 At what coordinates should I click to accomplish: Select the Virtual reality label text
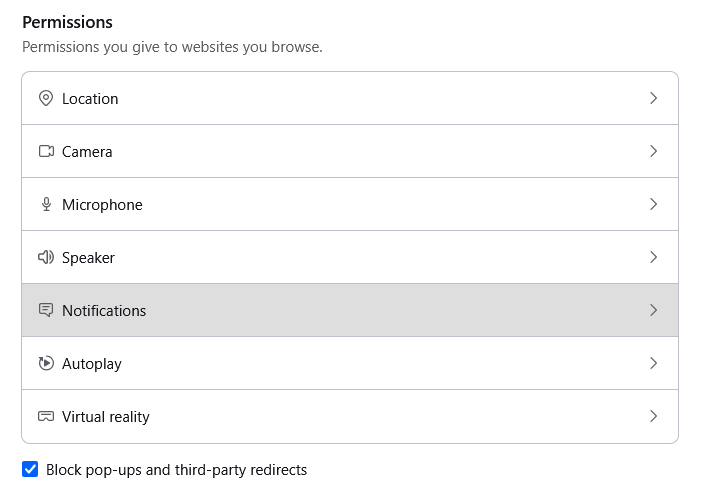[x=106, y=417]
